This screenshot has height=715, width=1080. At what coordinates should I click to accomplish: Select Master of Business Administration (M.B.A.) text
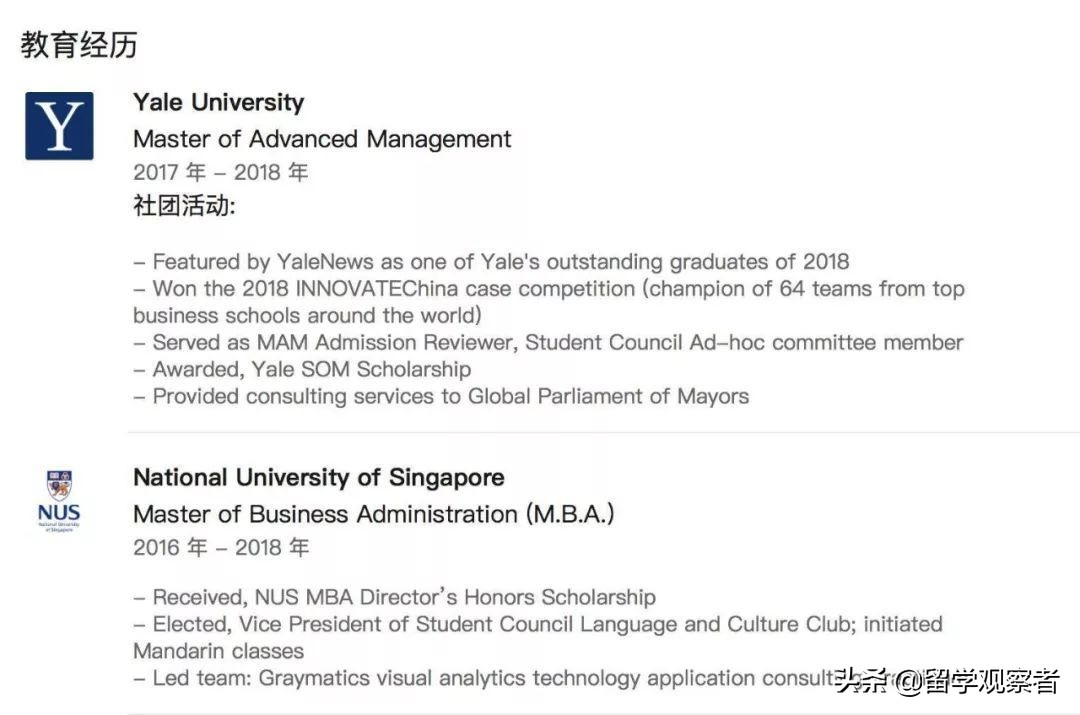pyautogui.click(x=373, y=514)
